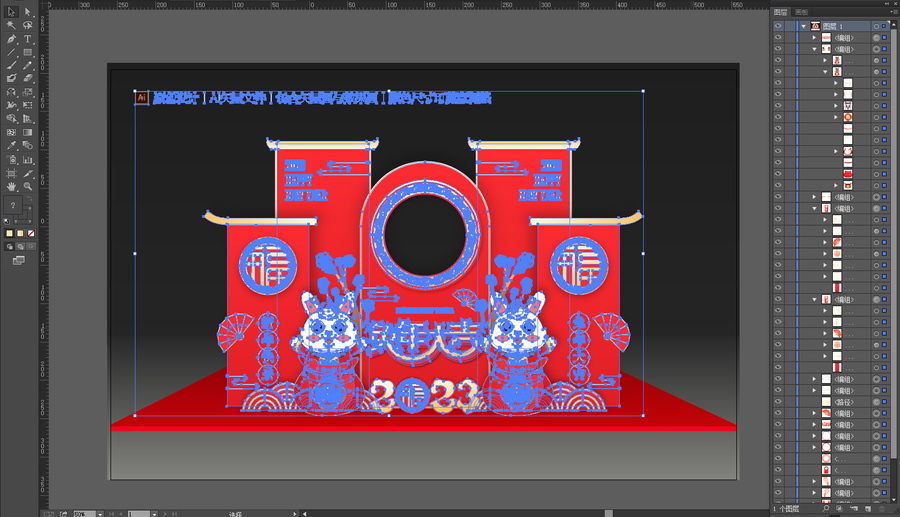
Task: Select the Pencil tool
Action: [x=27, y=65]
